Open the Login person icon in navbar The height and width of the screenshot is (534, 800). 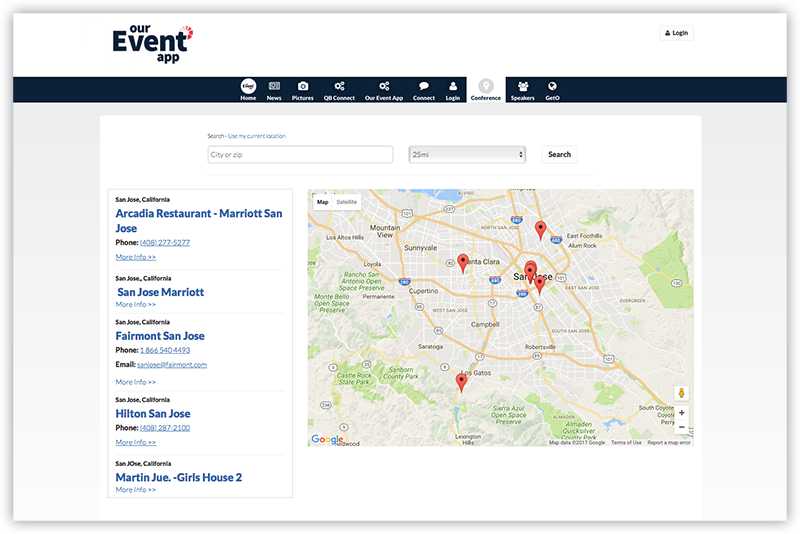point(453,90)
